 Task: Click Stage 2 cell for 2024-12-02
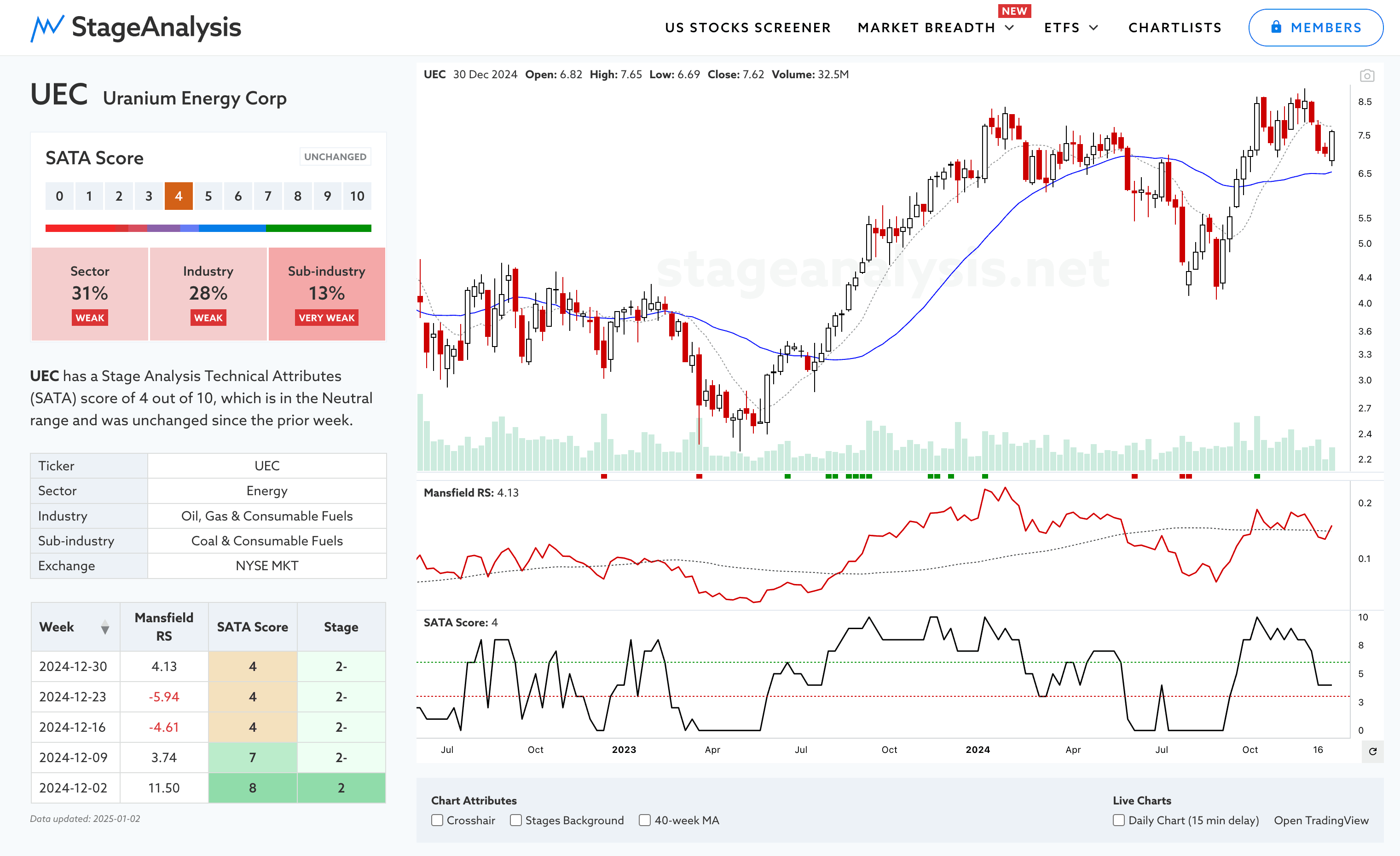pos(341,788)
